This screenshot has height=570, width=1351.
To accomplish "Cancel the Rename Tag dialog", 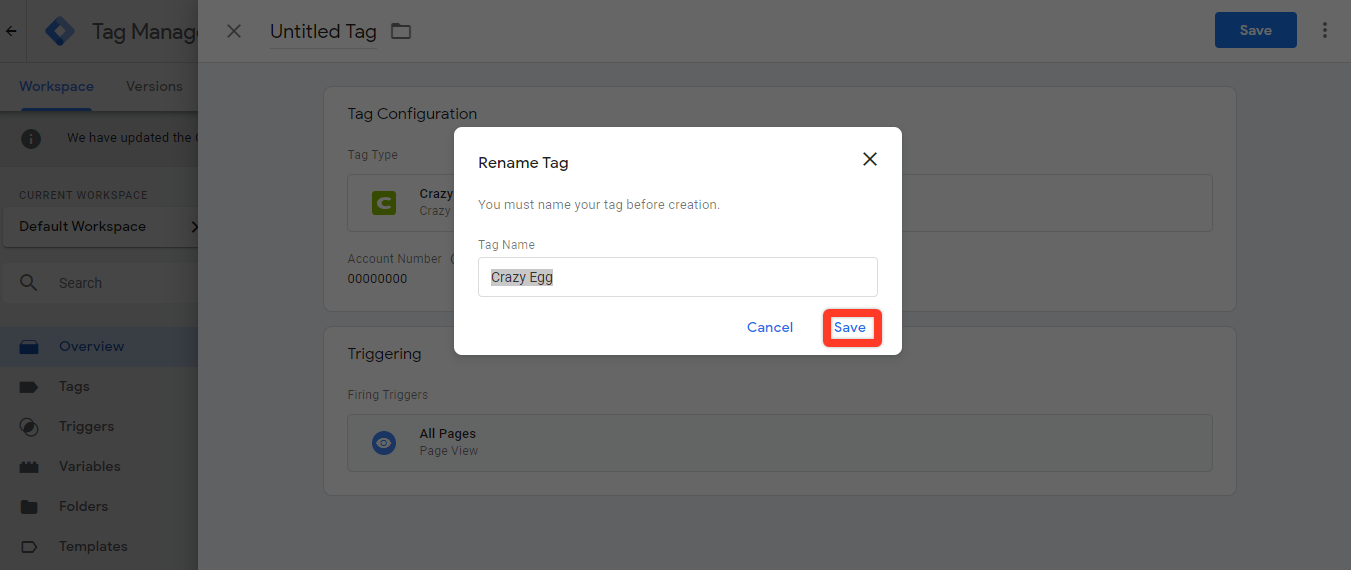I will click(770, 328).
